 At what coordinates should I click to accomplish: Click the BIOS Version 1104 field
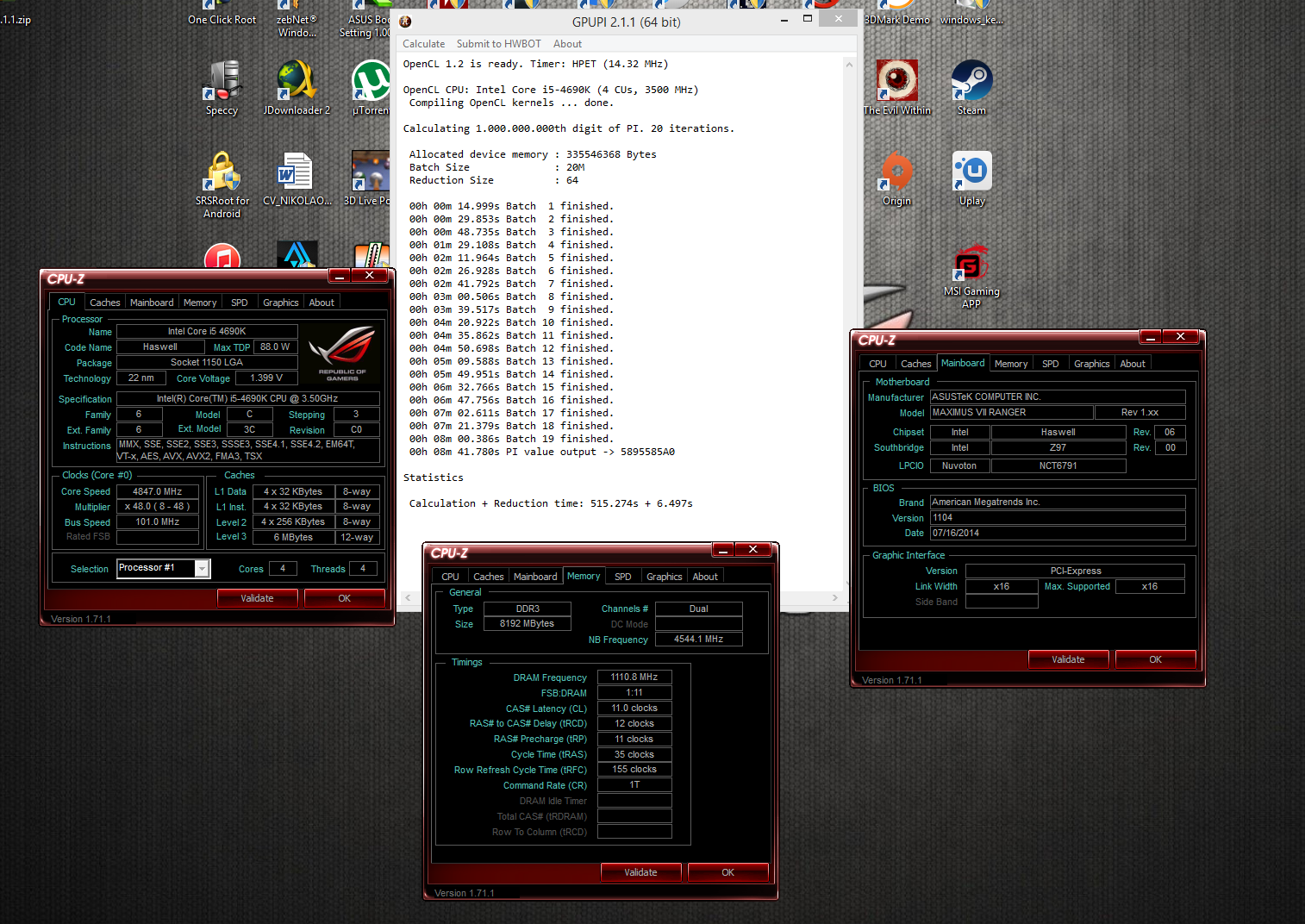click(x=1058, y=518)
